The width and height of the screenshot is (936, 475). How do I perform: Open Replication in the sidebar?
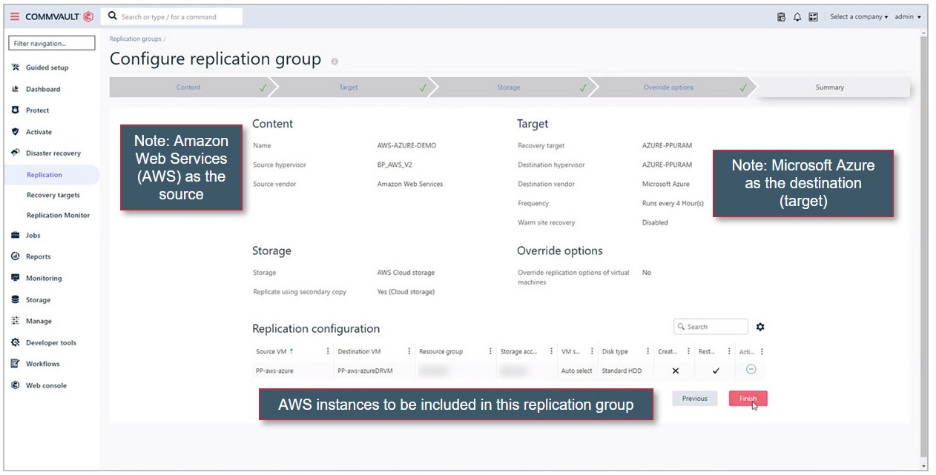click(51, 175)
